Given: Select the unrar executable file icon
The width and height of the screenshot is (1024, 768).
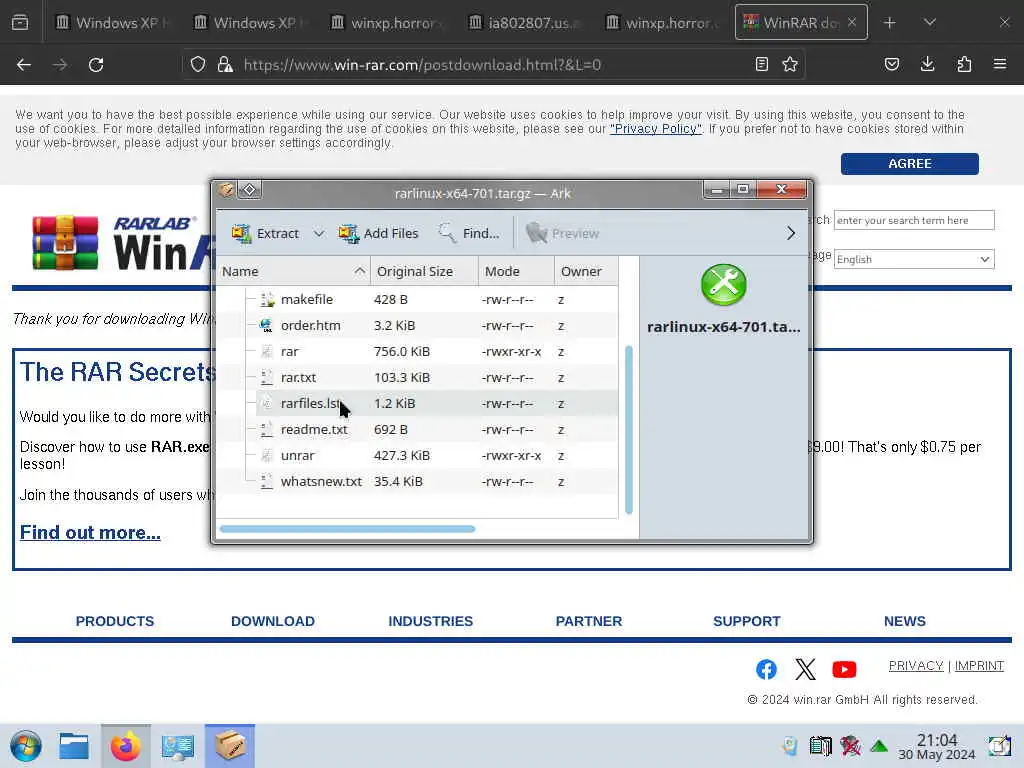Looking at the screenshot, I should tap(266, 456).
